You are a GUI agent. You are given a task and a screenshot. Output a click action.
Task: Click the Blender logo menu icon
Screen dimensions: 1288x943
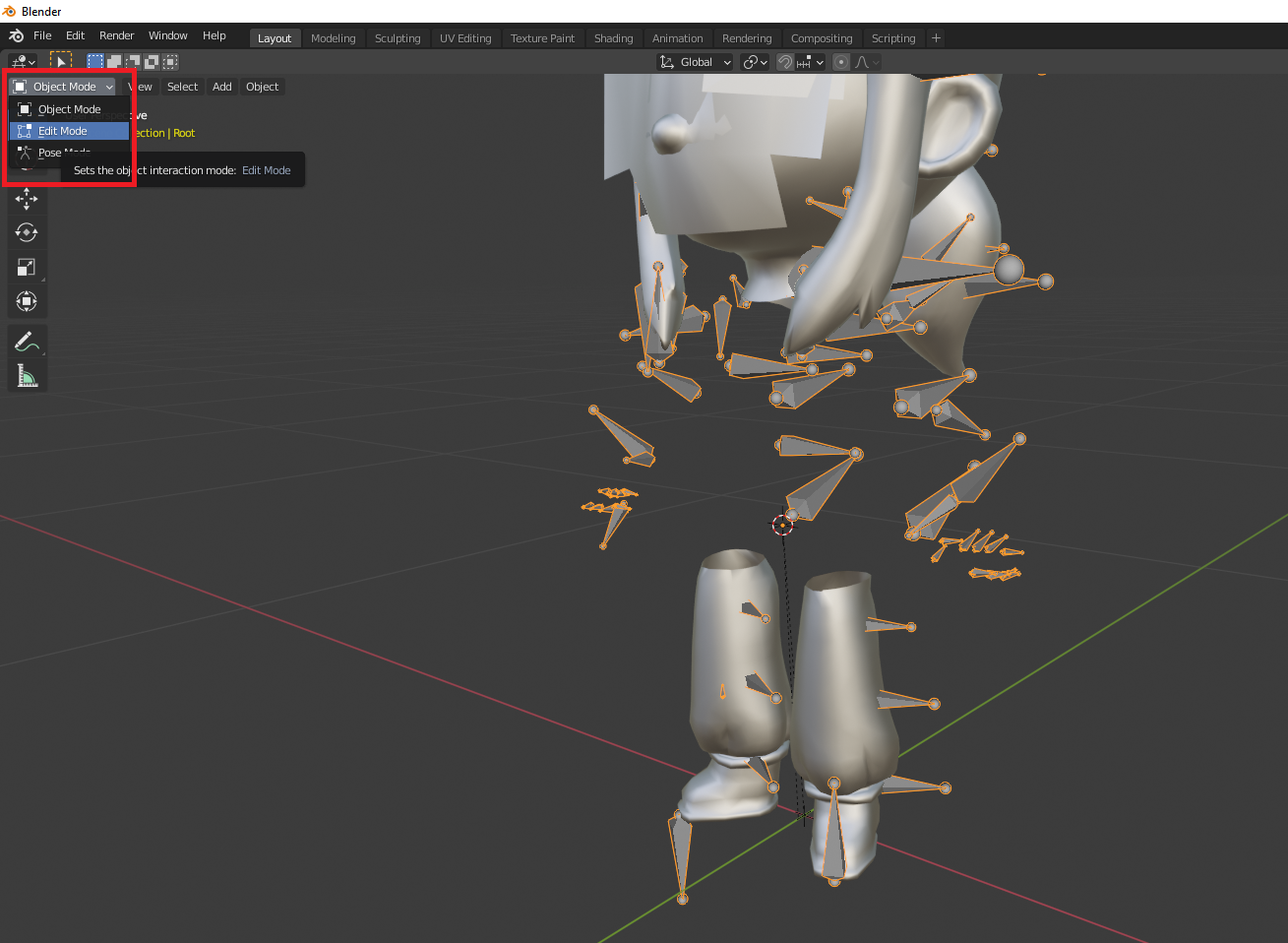tap(16, 35)
